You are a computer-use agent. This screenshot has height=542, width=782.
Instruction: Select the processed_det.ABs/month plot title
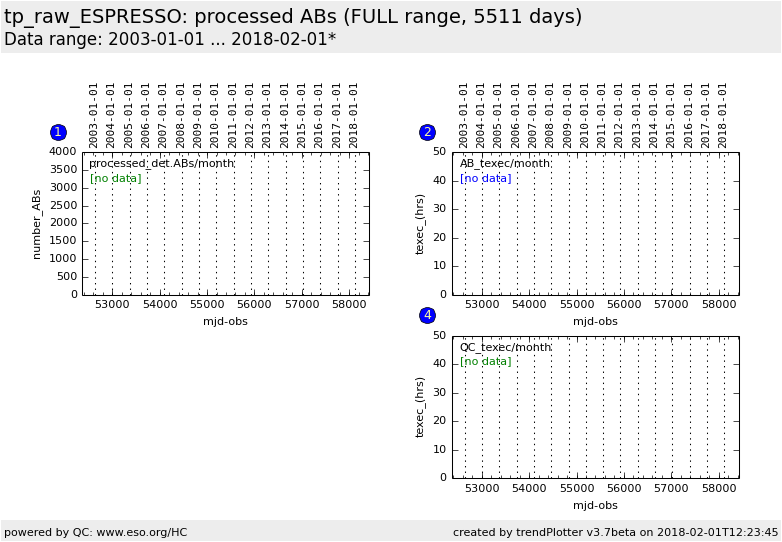161,164
